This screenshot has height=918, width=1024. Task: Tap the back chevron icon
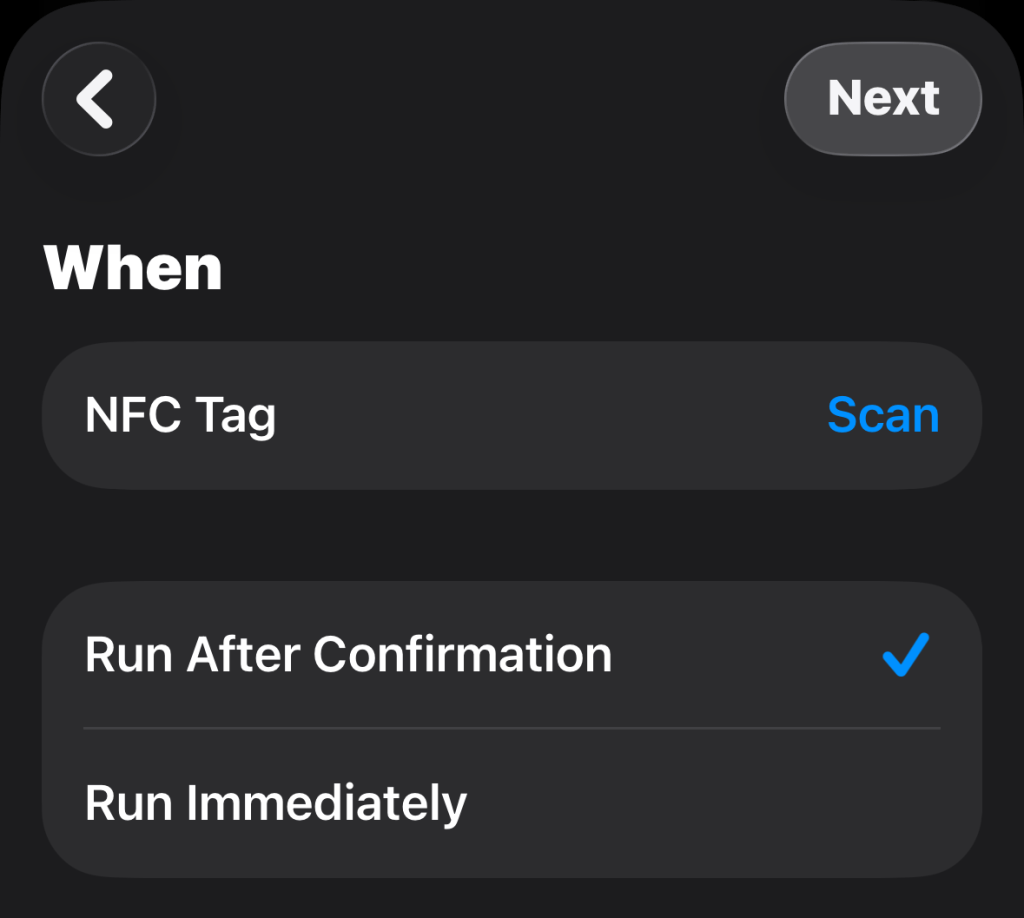pos(97,99)
